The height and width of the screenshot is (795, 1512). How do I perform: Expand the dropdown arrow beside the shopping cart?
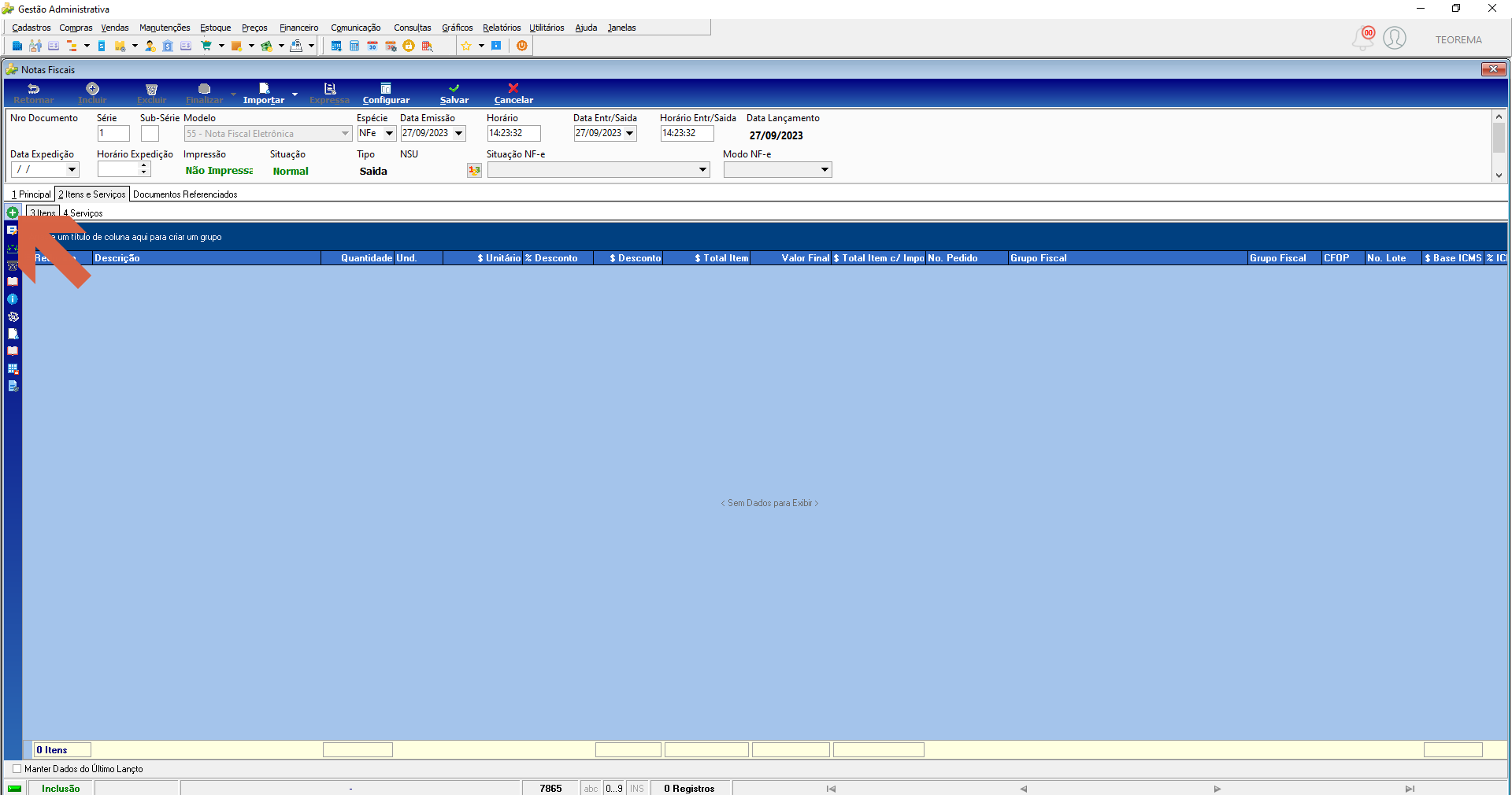coord(221,46)
